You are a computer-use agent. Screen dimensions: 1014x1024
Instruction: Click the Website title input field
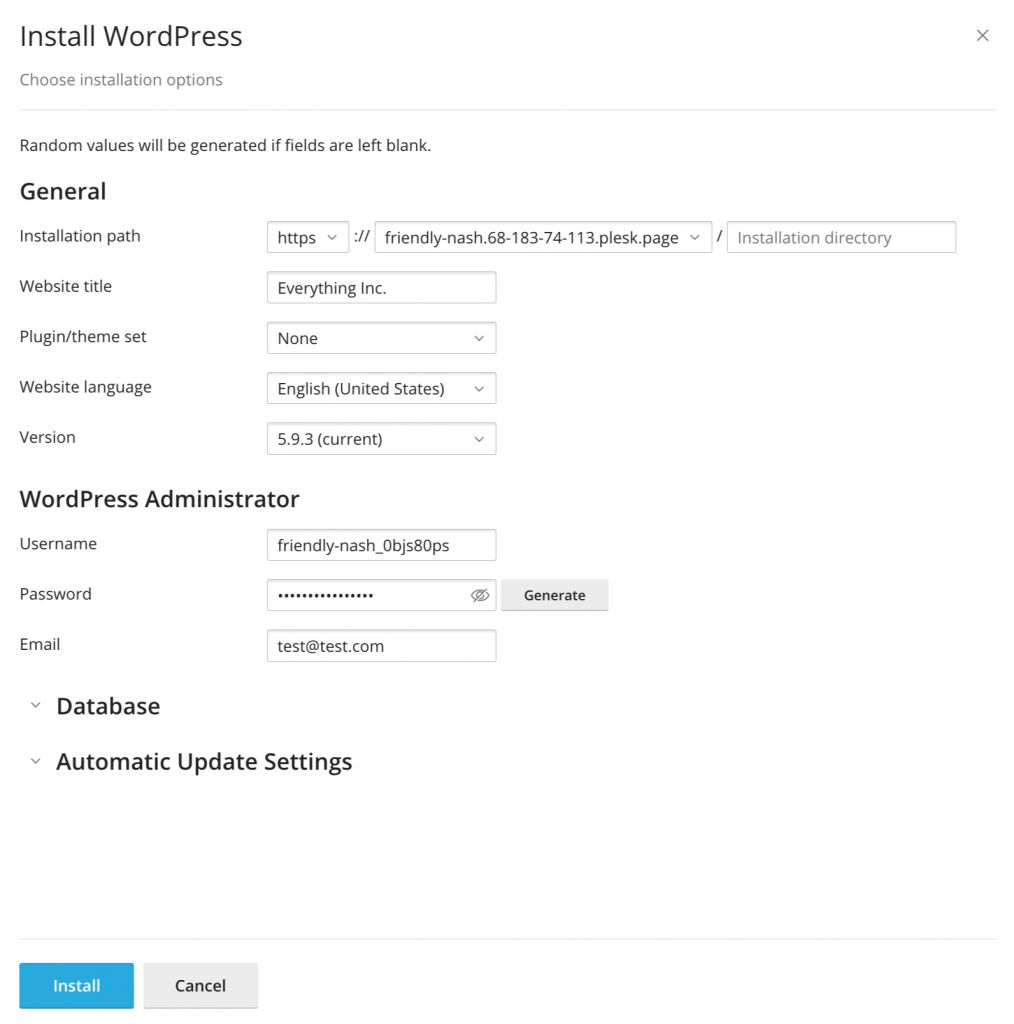click(x=381, y=287)
